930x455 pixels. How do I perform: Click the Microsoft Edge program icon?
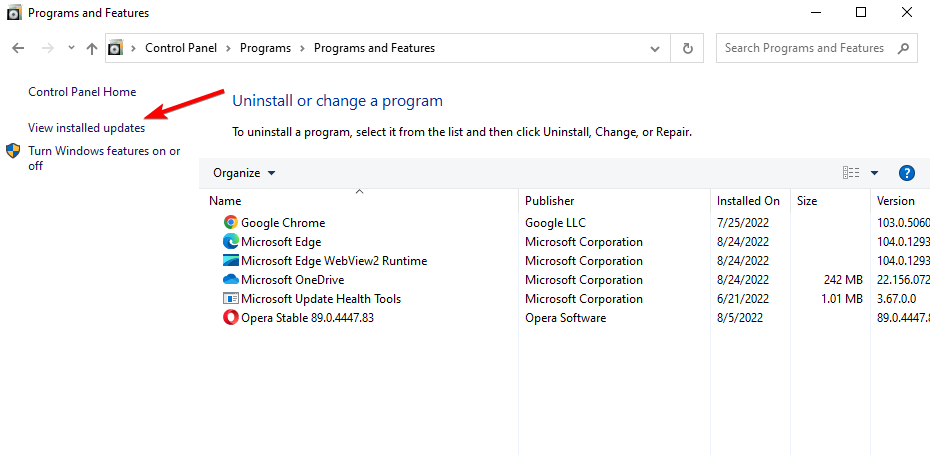[x=231, y=241]
